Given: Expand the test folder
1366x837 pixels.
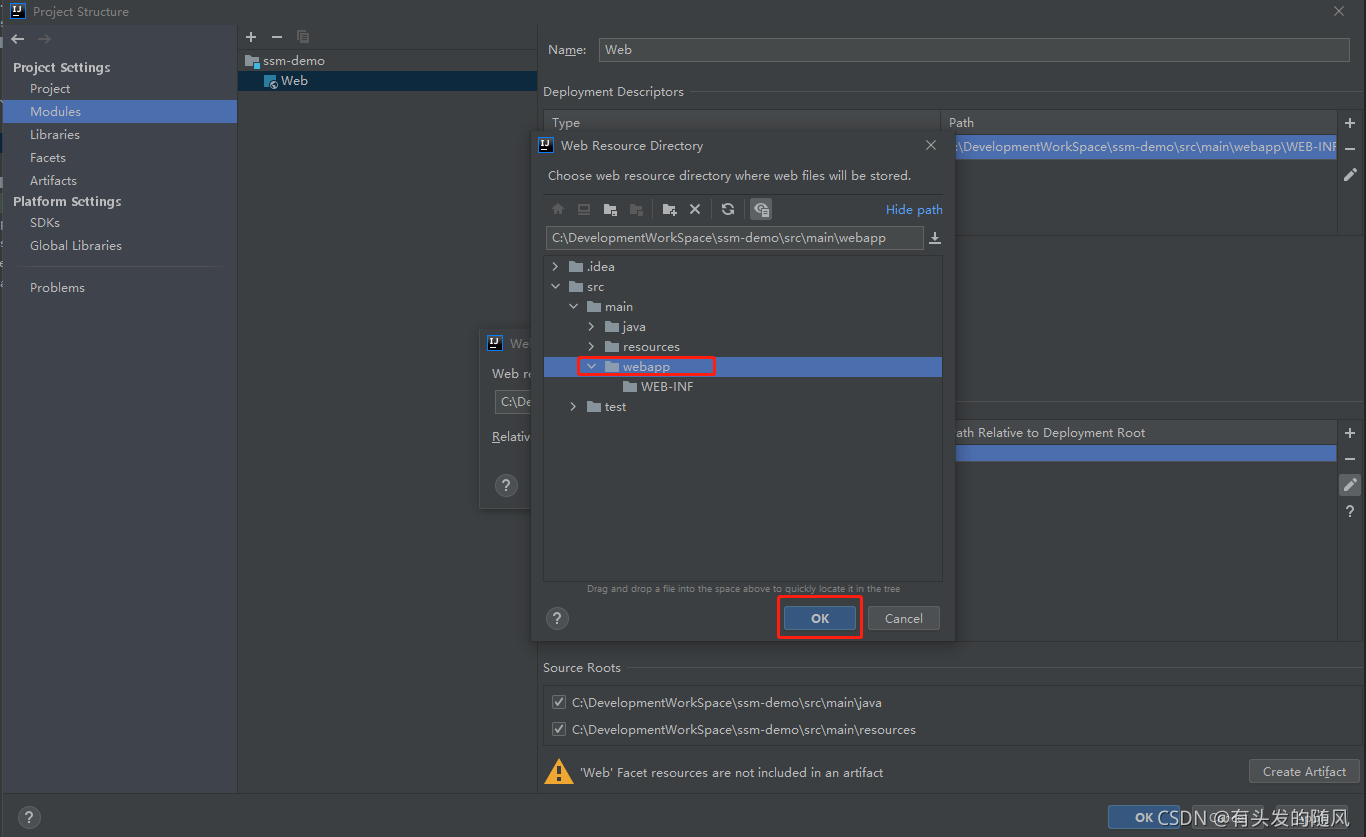Looking at the screenshot, I should [574, 407].
